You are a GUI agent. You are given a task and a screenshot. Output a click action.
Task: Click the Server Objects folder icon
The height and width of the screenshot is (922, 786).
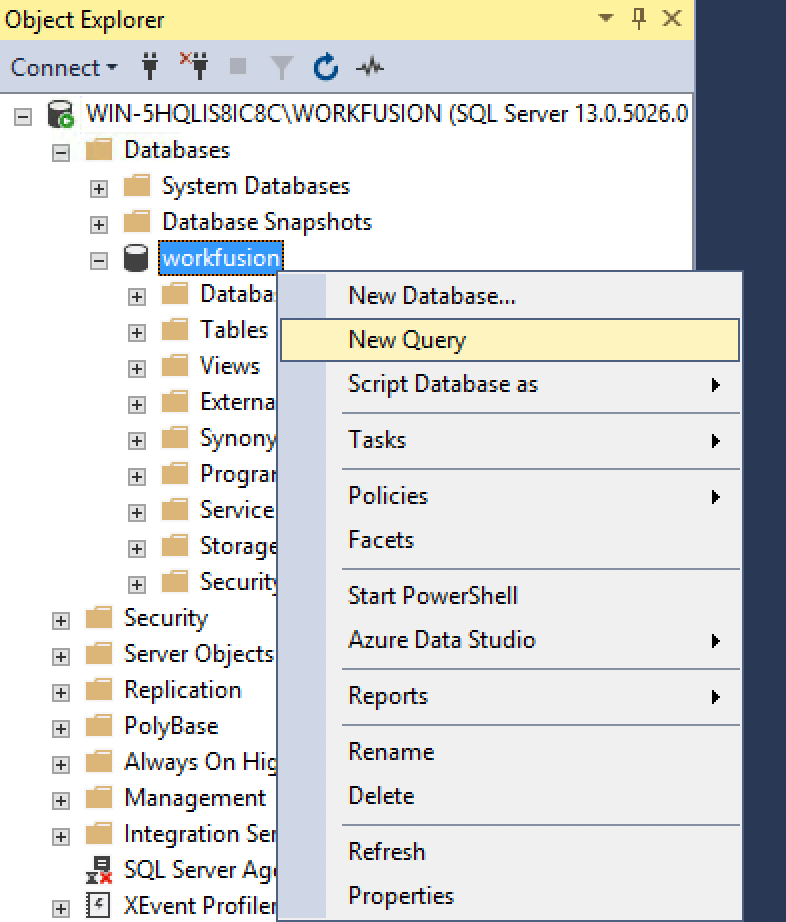99,653
